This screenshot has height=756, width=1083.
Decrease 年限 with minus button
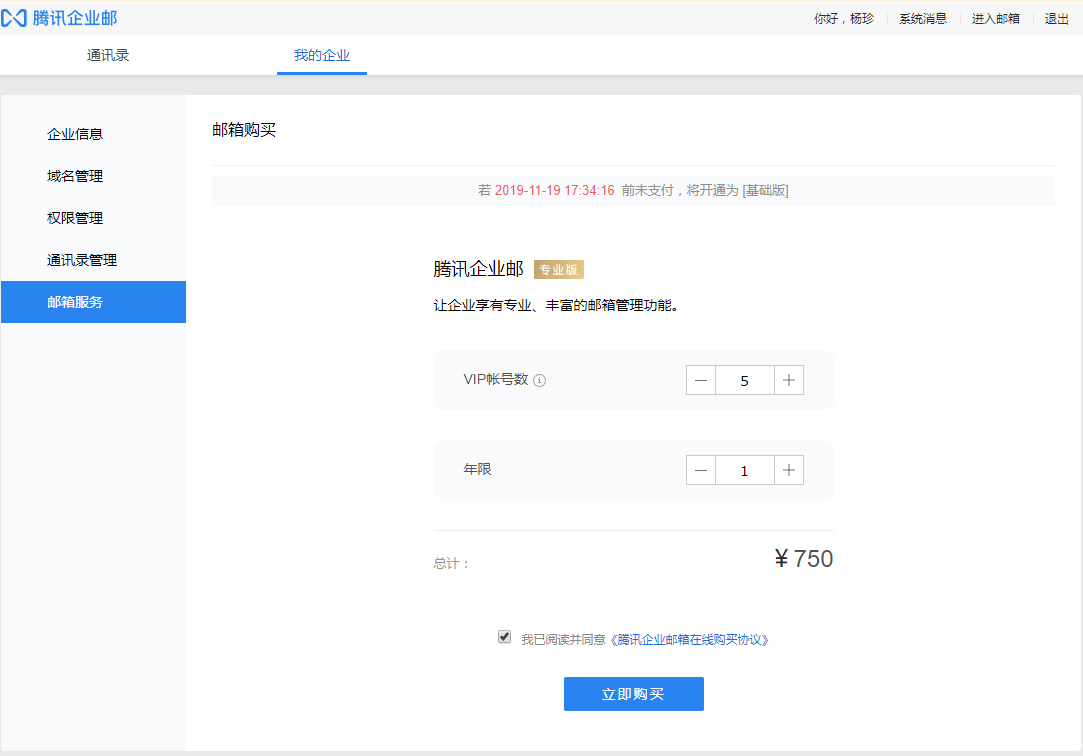click(x=700, y=470)
